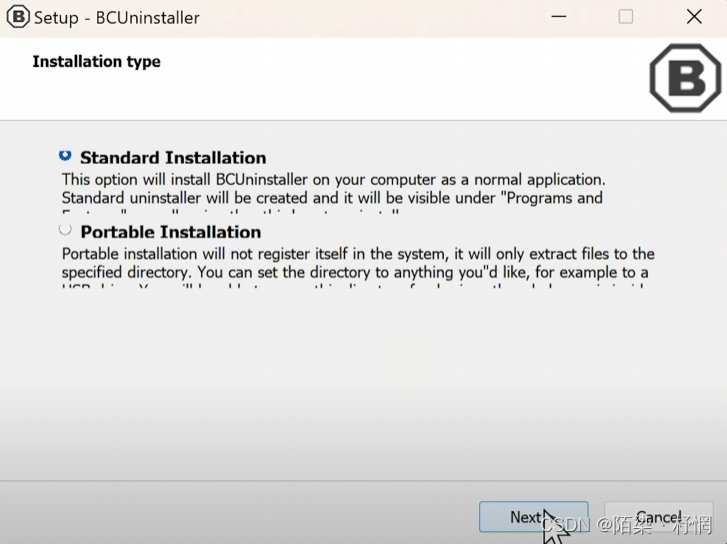Maximize the setup window
Screen dimensions: 727x544
(625, 17)
